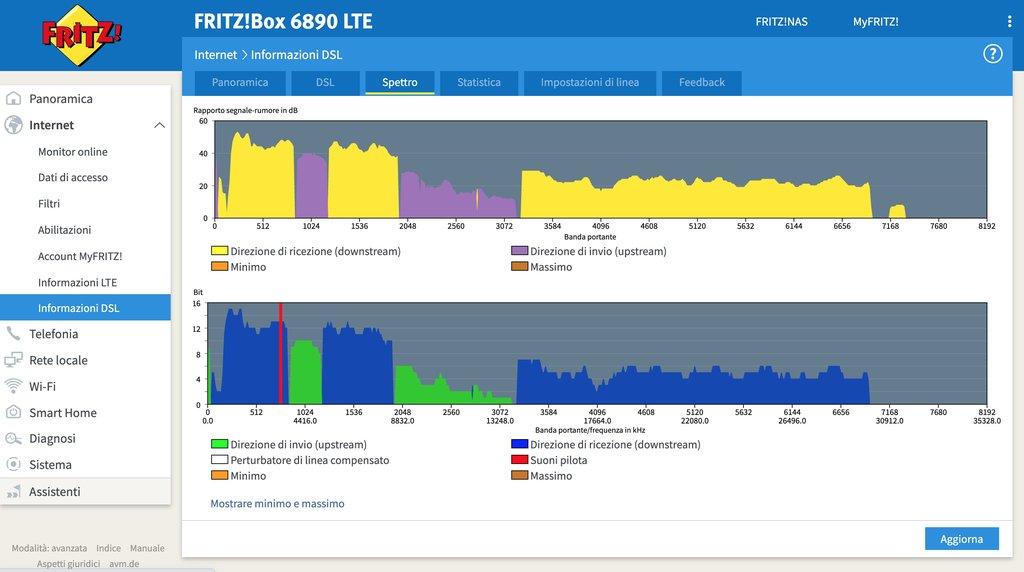Select the Panoramica tab
The width and height of the screenshot is (1024, 572).
[x=240, y=82]
